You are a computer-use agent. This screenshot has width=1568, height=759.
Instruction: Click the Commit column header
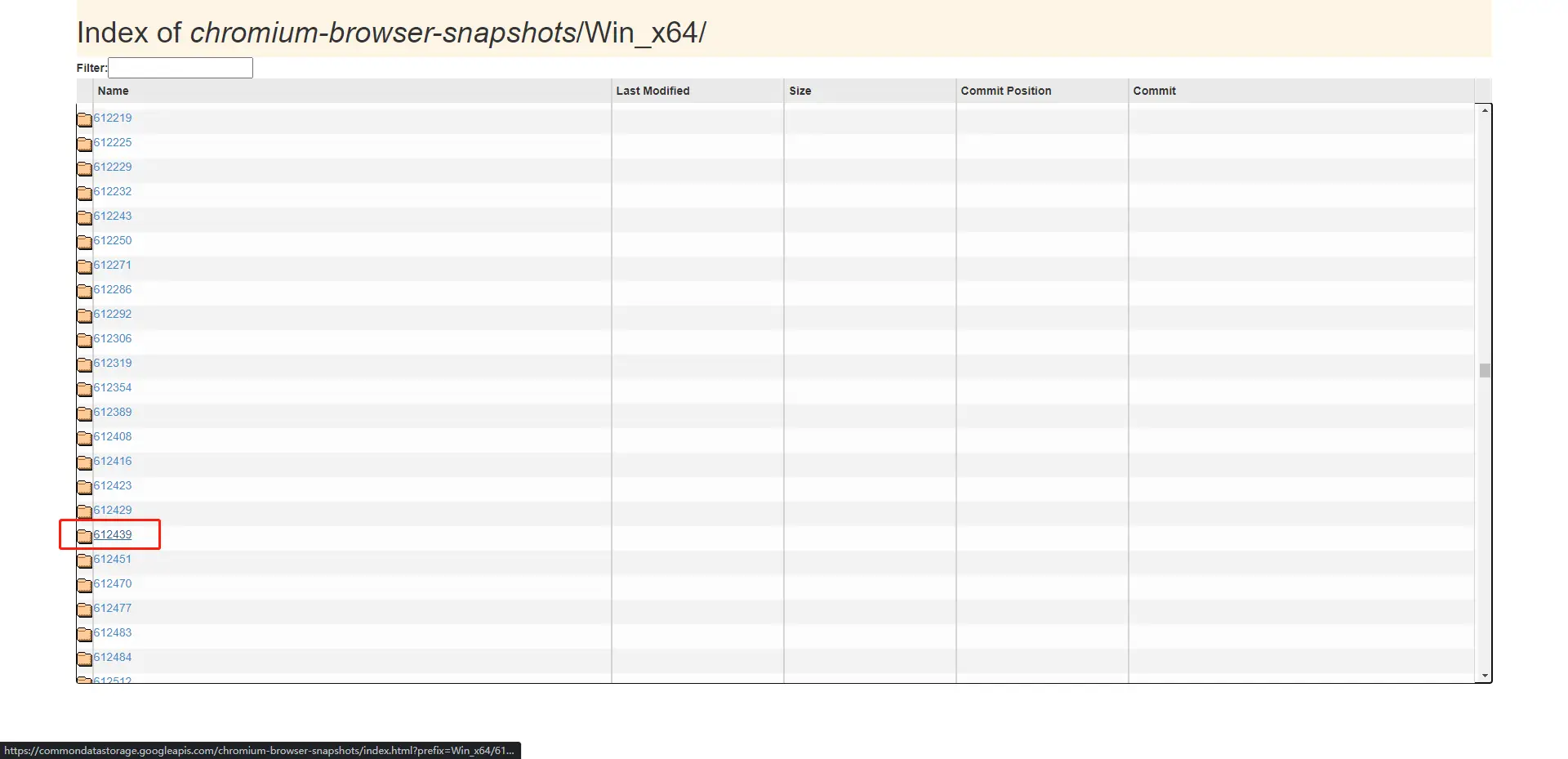(x=1154, y=91)
